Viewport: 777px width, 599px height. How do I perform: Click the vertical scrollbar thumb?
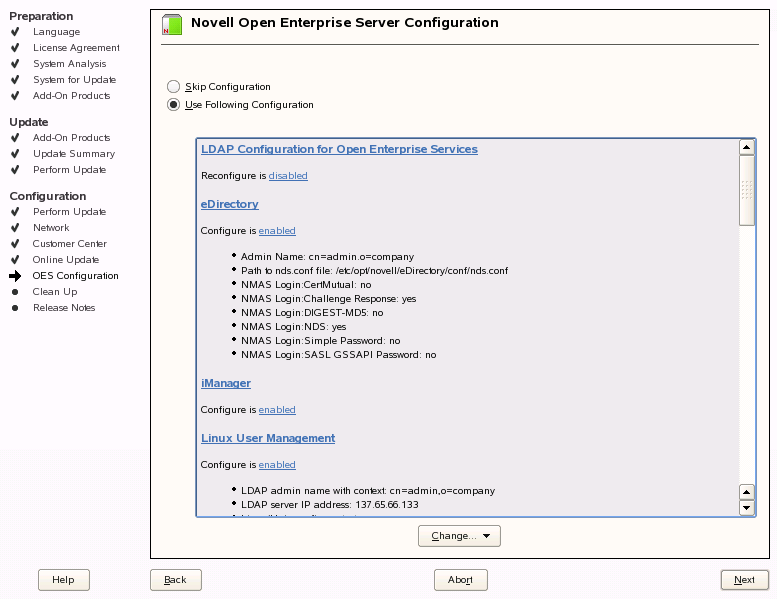pyautogui.click(x=746, y=191)
